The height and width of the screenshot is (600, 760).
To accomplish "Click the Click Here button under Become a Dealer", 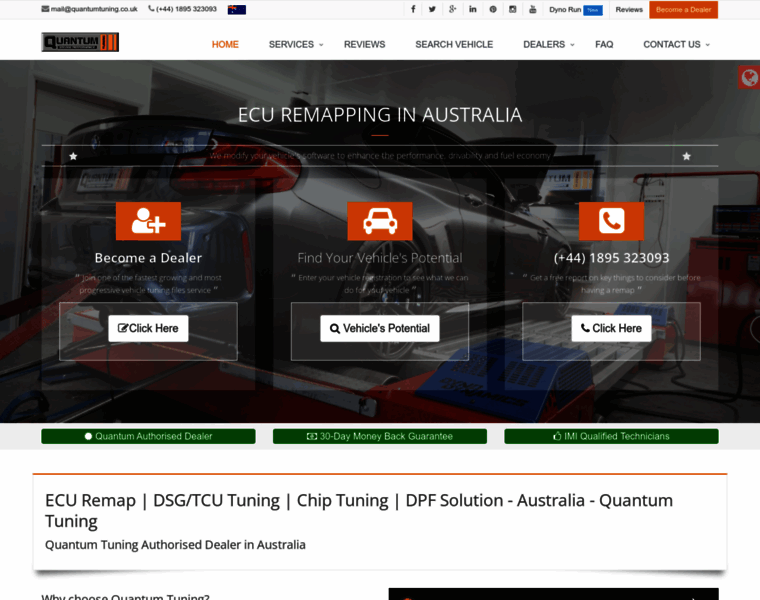I will (x=148, y=329).
